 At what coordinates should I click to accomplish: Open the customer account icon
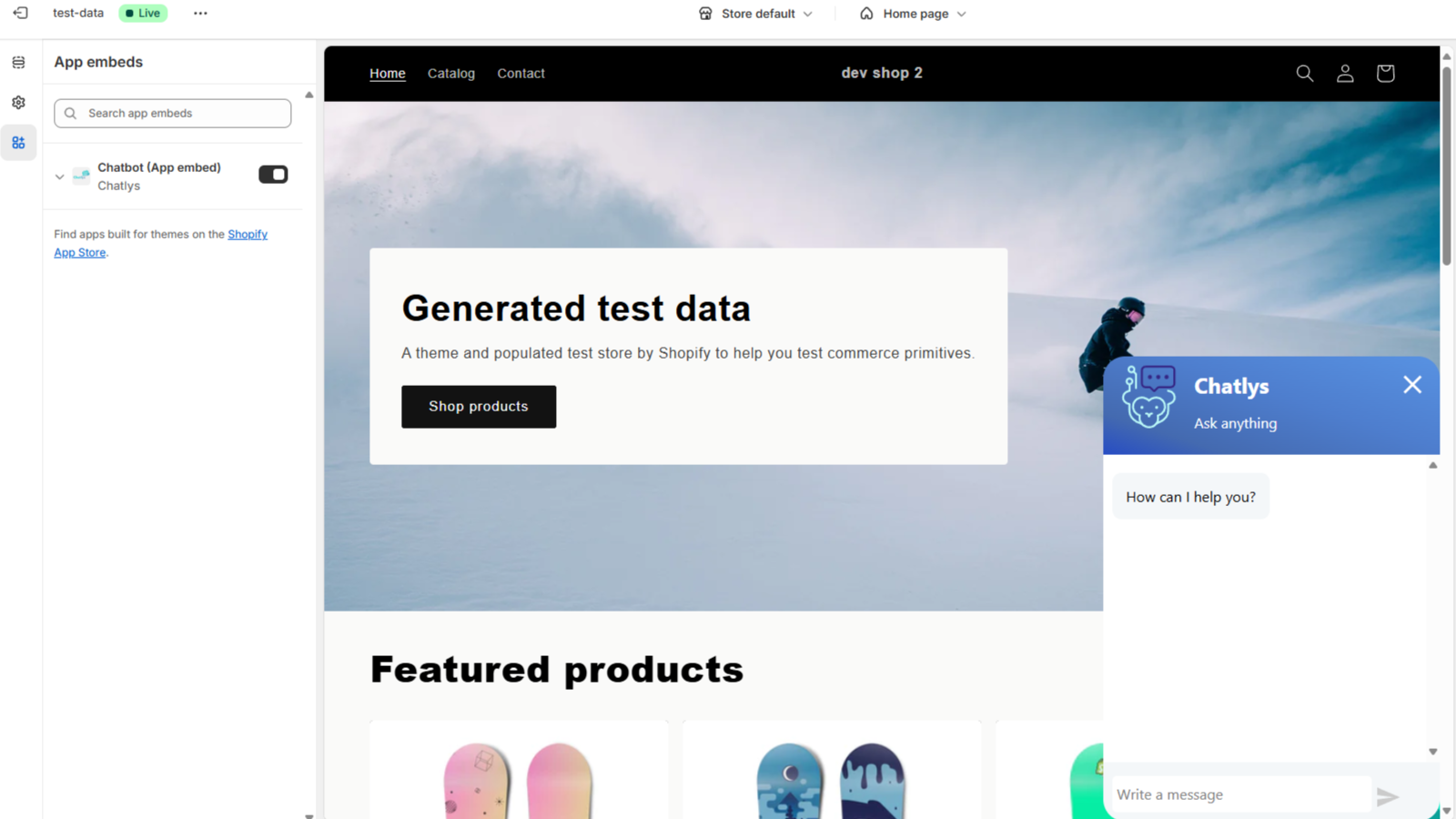pos(1345,73)
